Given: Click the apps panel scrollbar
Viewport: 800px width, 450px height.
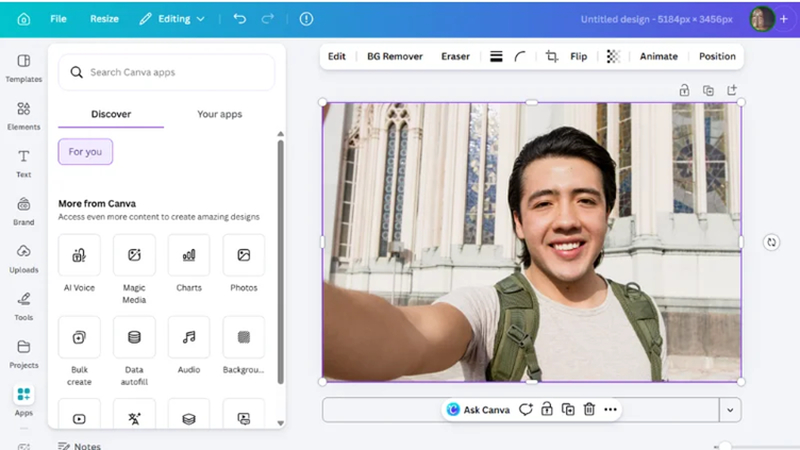Looking at the screenshot, I should [x=280, y=262].
